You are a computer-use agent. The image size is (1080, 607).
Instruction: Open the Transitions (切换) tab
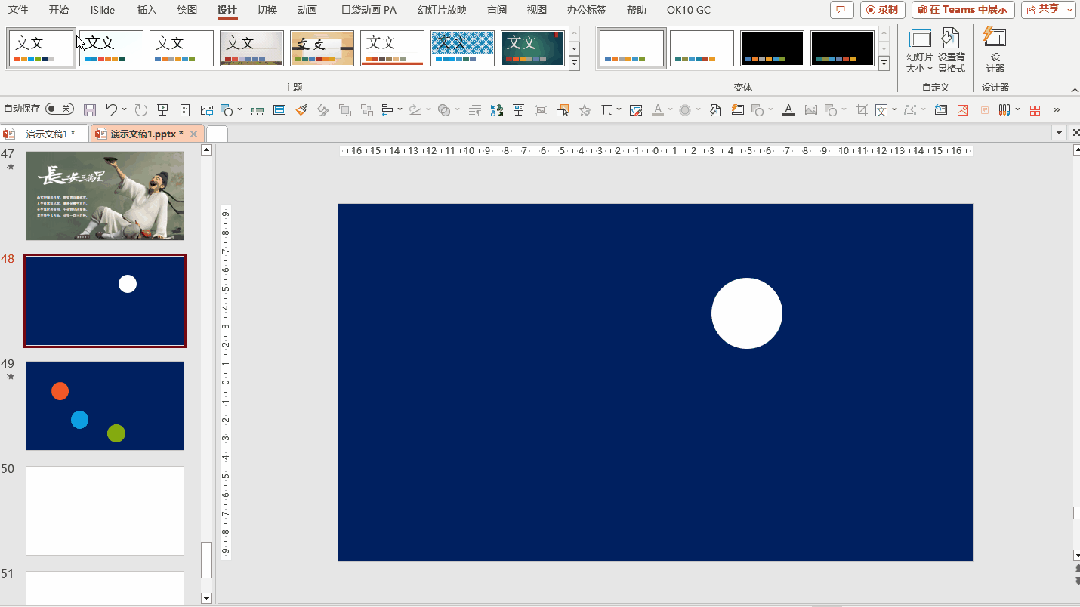click(x=267, y=10)
